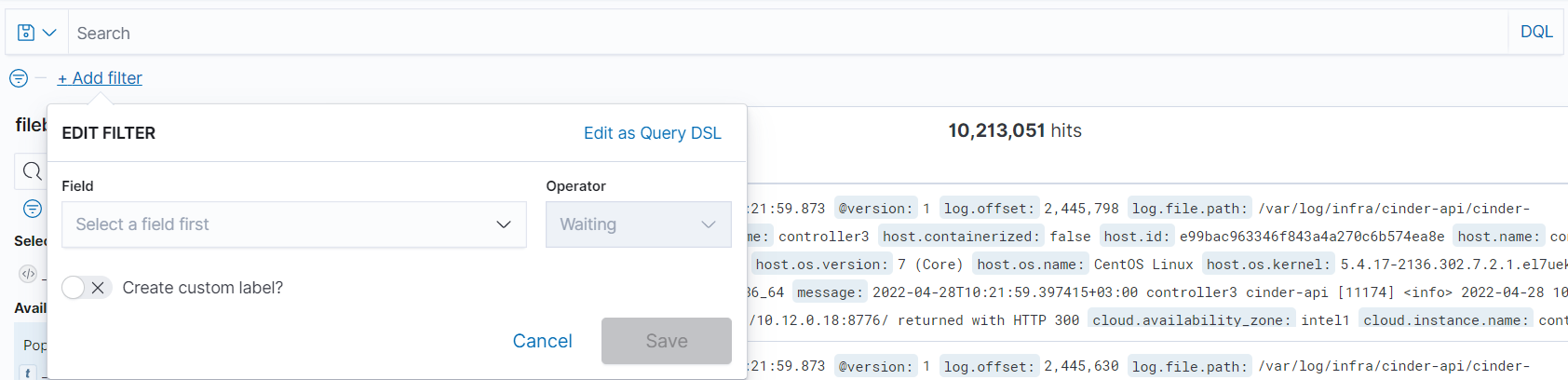Image resolution: width=1568 pixels, height=380 pixels.
Task: Focus the Search query bar
Action: pos(788,33)
